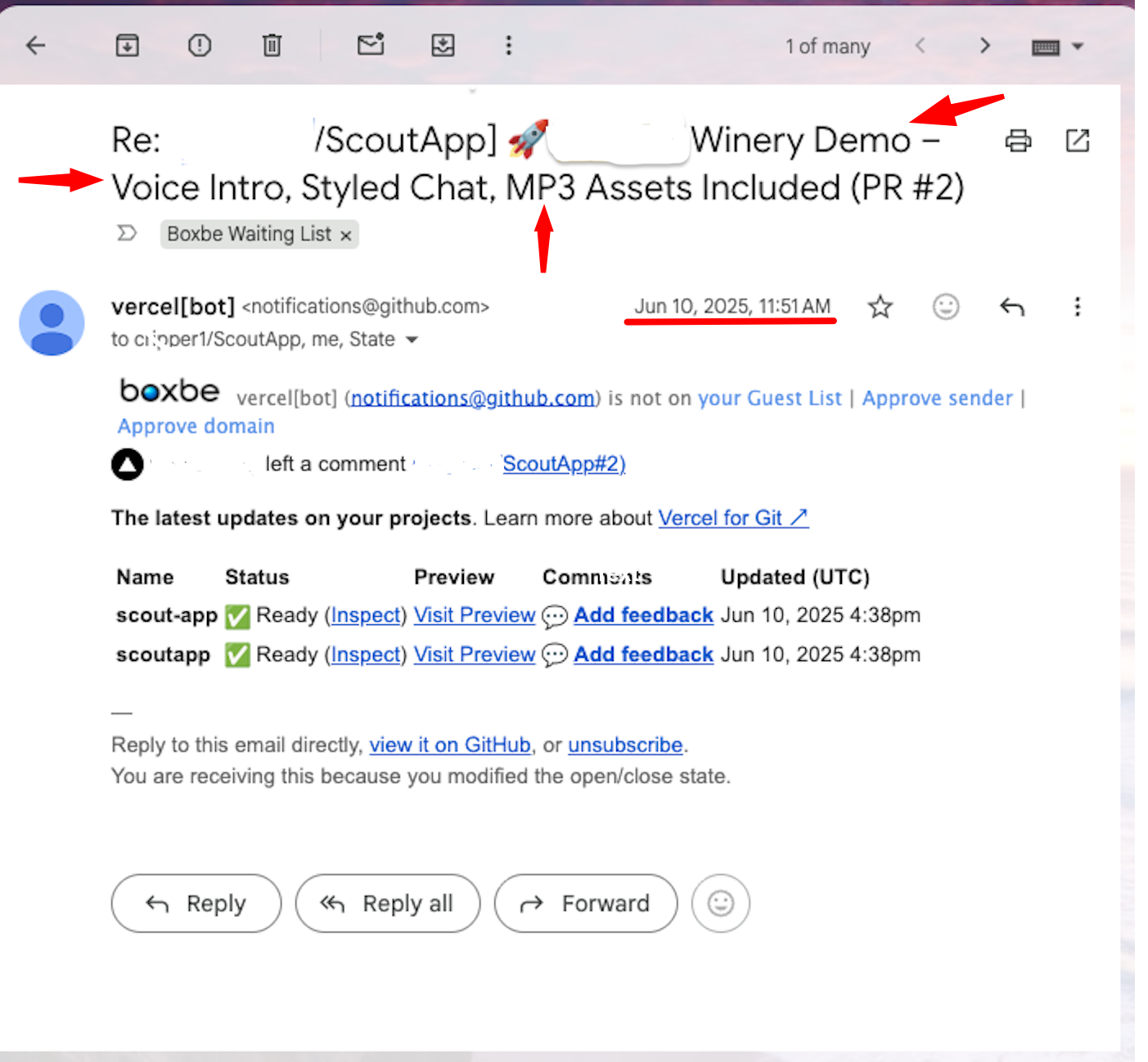Report this email as spam

pos(200,45)
